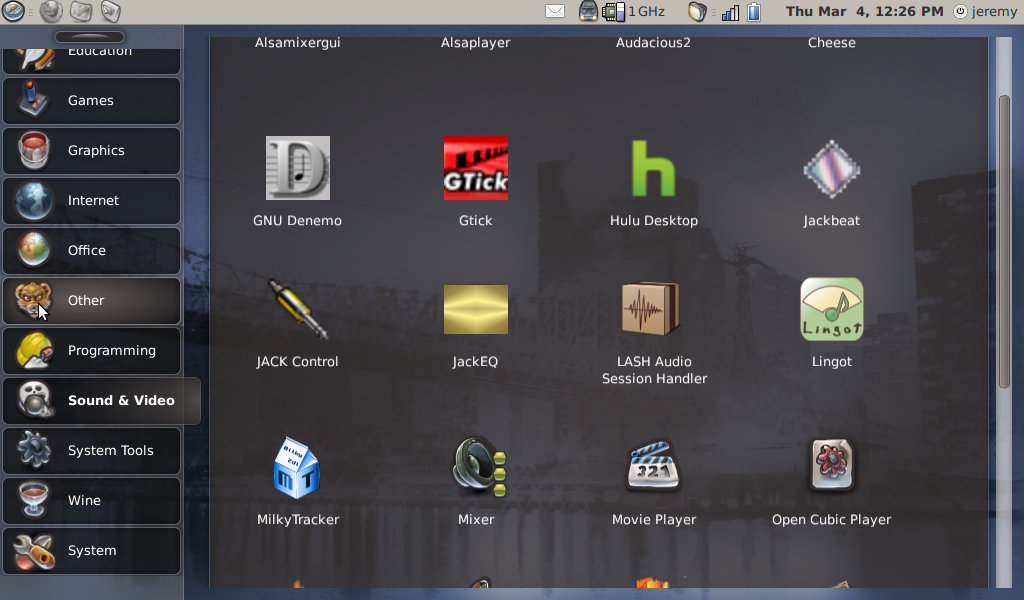The width and height of the screenshot is (1024, 600).
Task: Launch MilkyTracker
Action: (x=297, y=467)
